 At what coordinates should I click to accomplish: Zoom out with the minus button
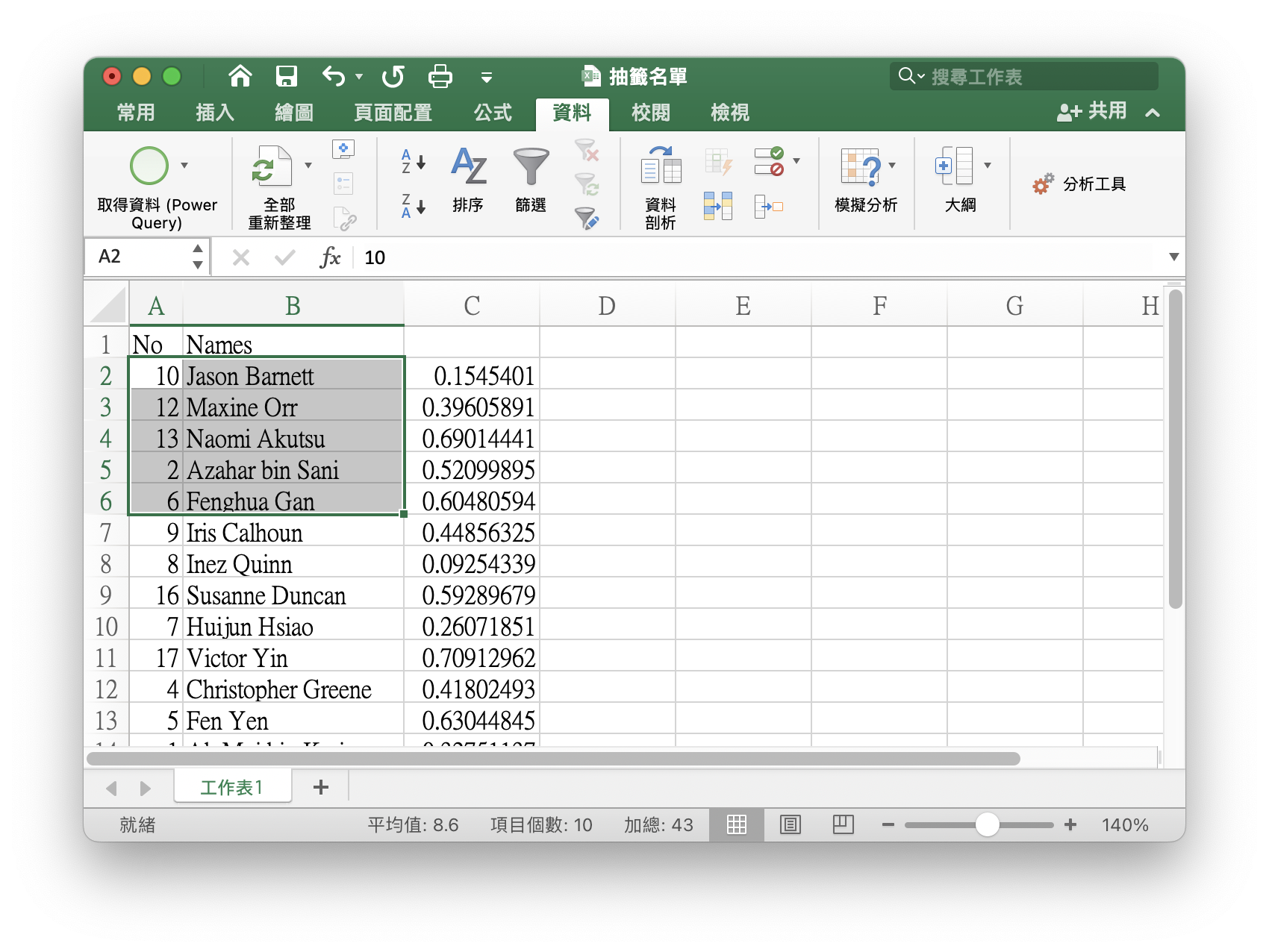(x=888, y=824)
